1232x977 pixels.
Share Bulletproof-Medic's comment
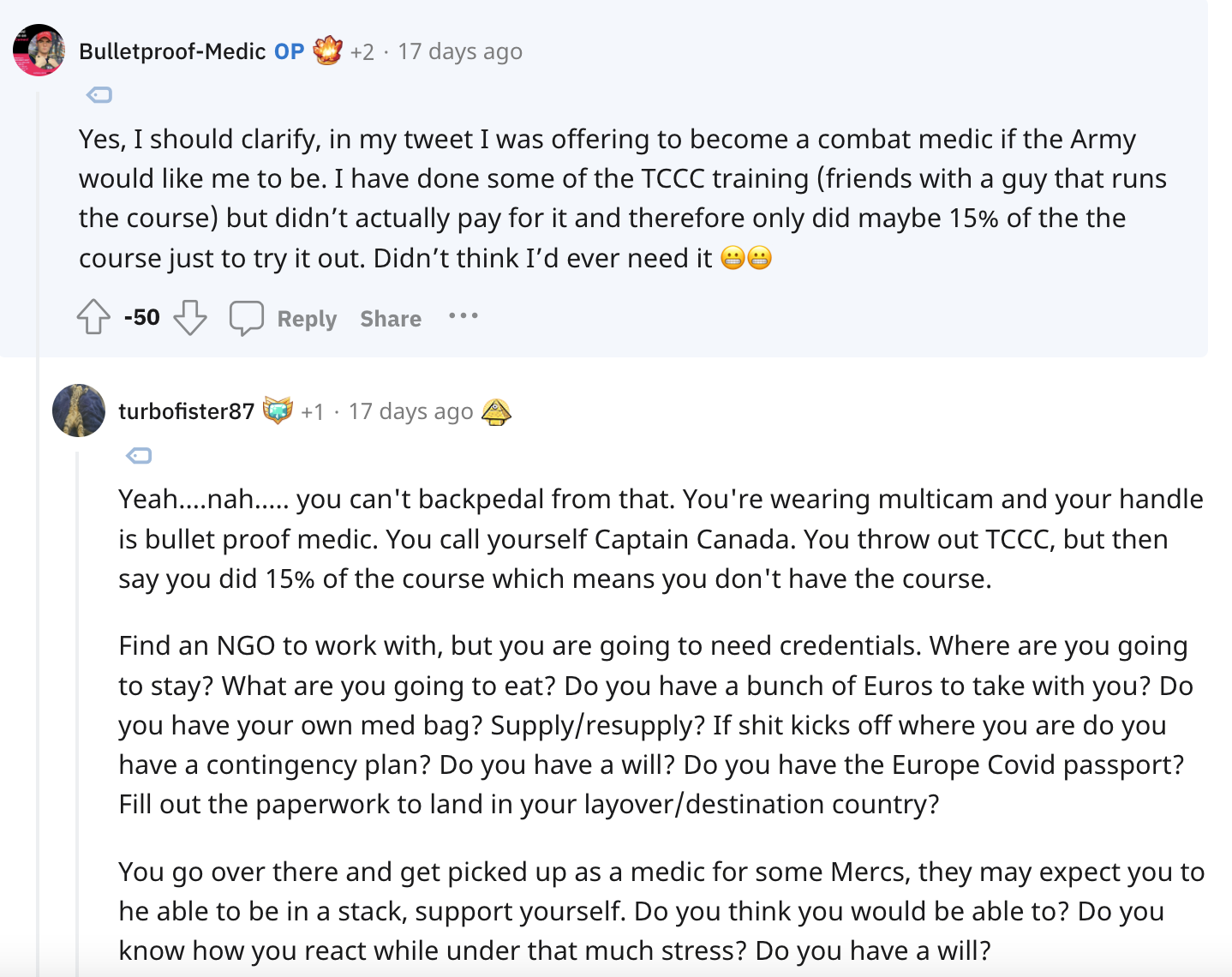391,319
